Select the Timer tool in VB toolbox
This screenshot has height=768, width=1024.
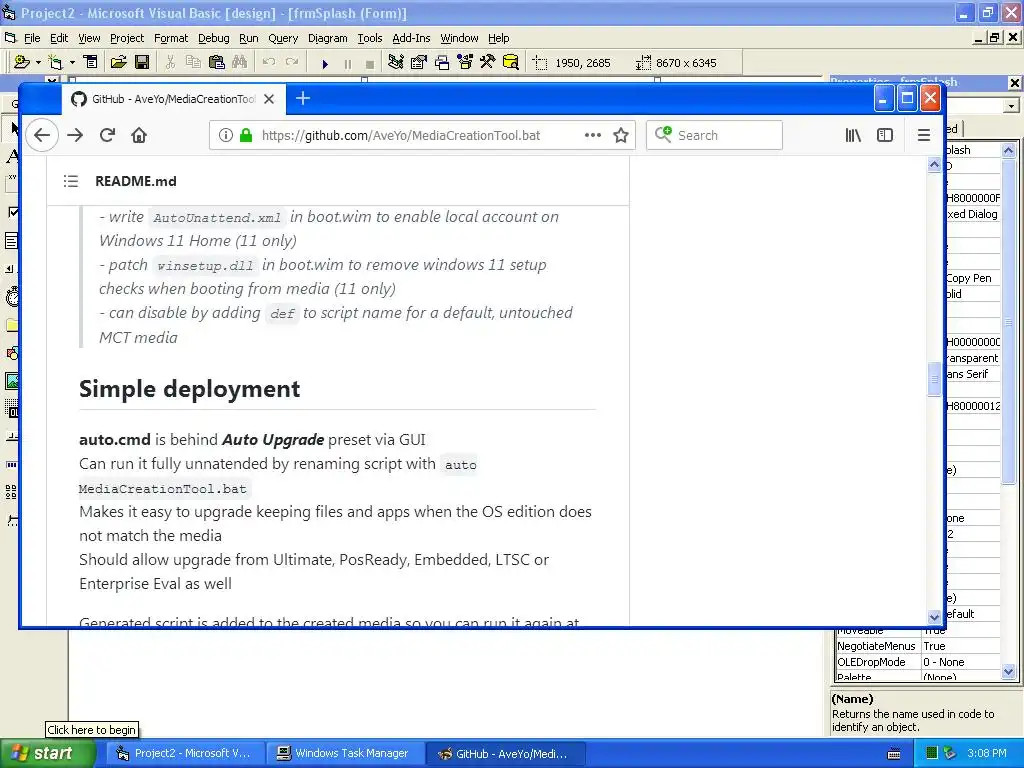11,297
